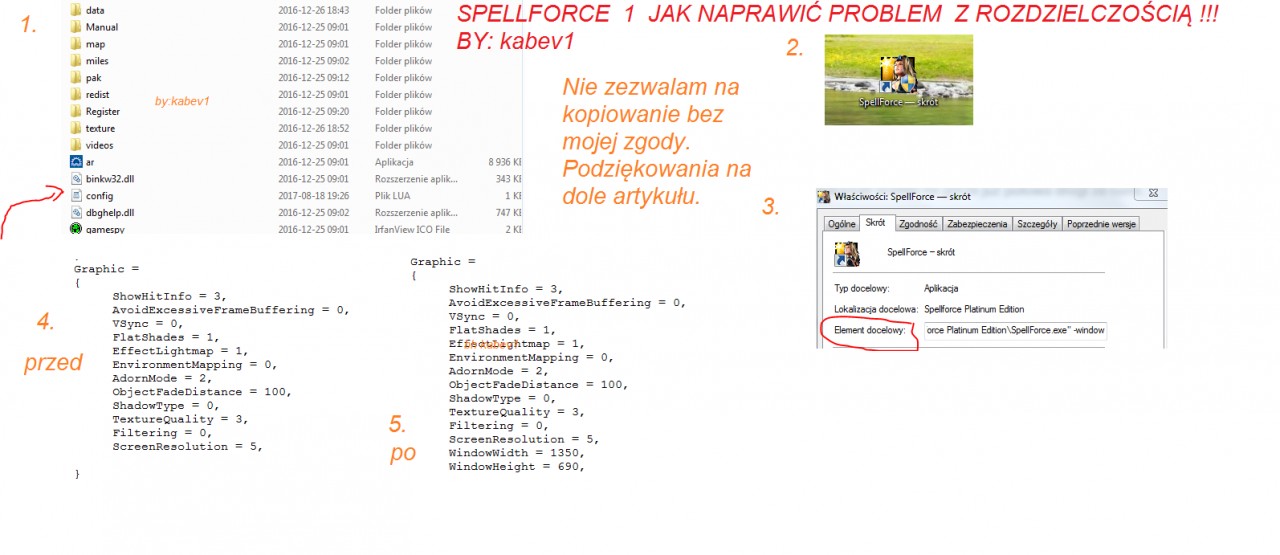Switch to the Szczegóły tab
This screenshot has width=1280, height=555.
tap(1037, 225)
